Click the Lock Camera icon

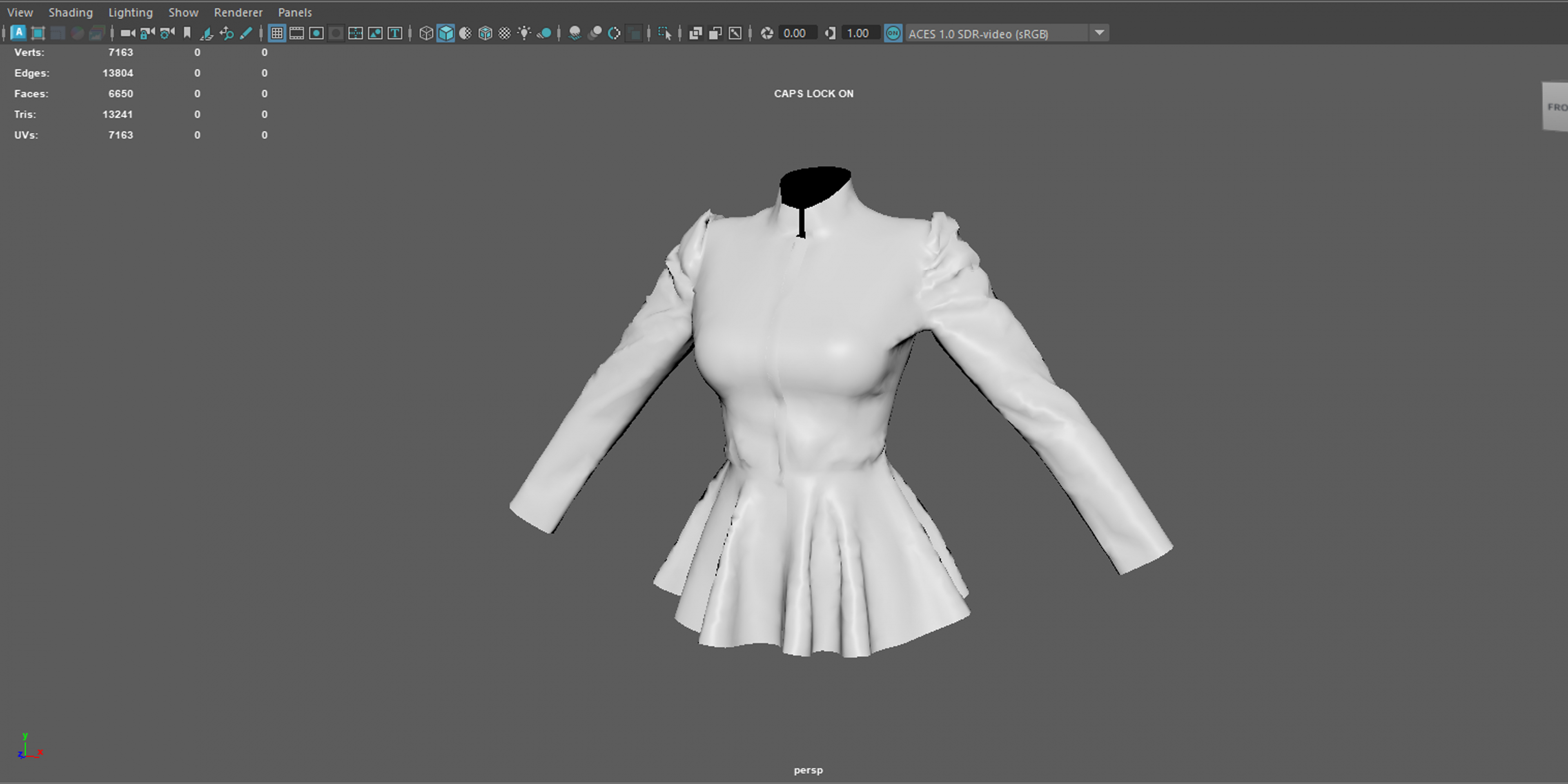coord(147,33)
